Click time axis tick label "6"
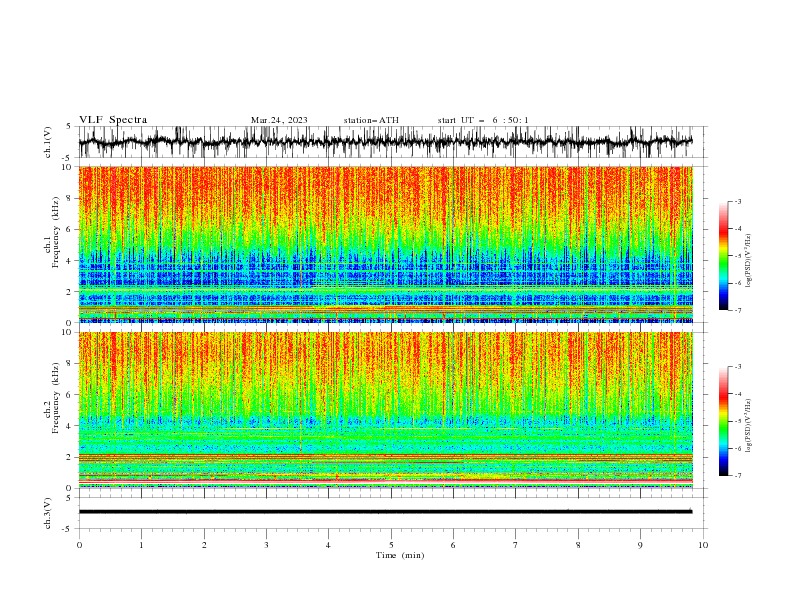This screenshot has width=792, height=612. [x=453, y=545]
